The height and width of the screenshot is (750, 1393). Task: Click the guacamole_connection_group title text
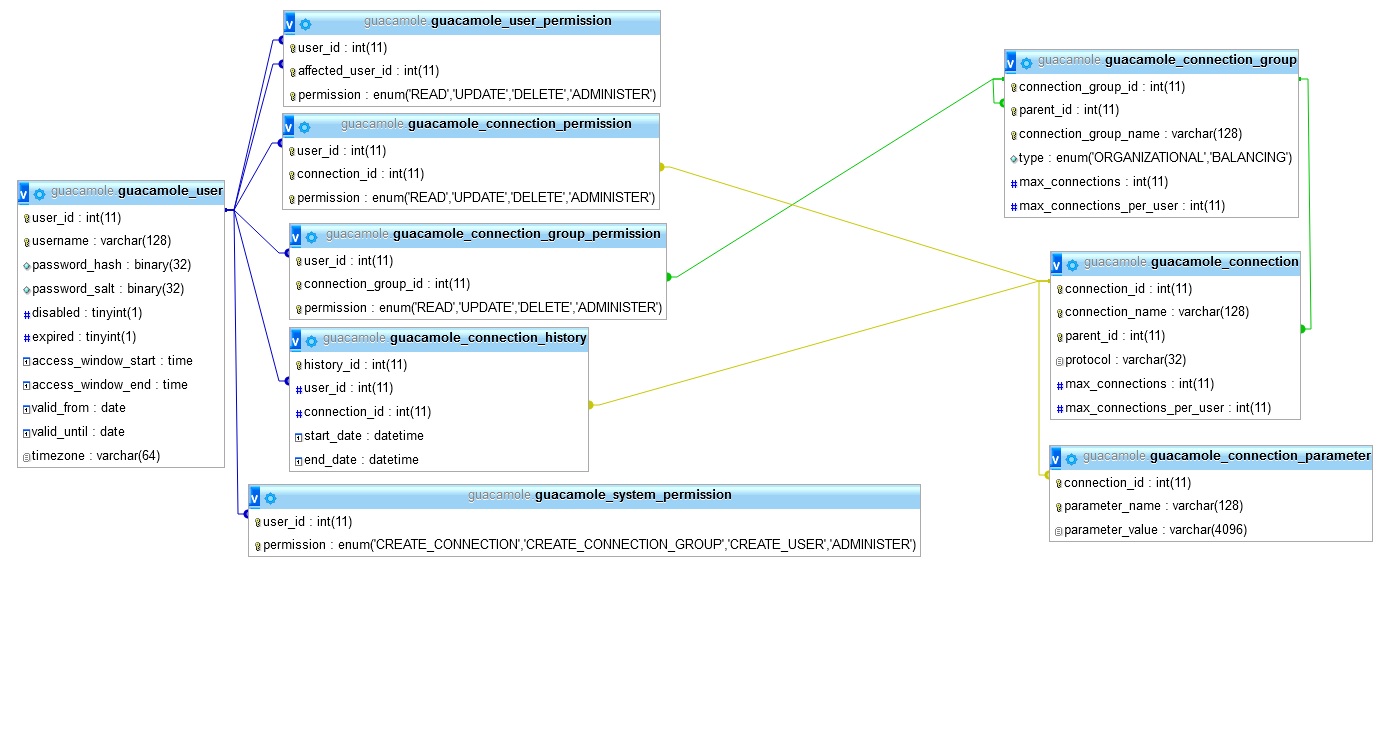click(x=1200, y=60)
